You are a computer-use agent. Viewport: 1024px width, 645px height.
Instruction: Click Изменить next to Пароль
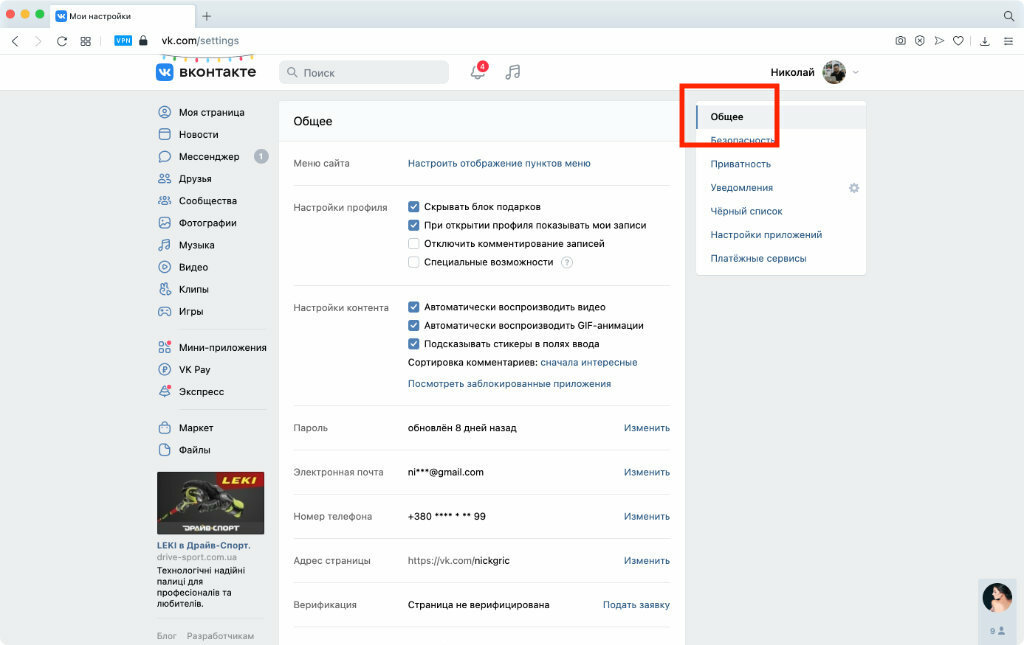click(x=647, y=428)
